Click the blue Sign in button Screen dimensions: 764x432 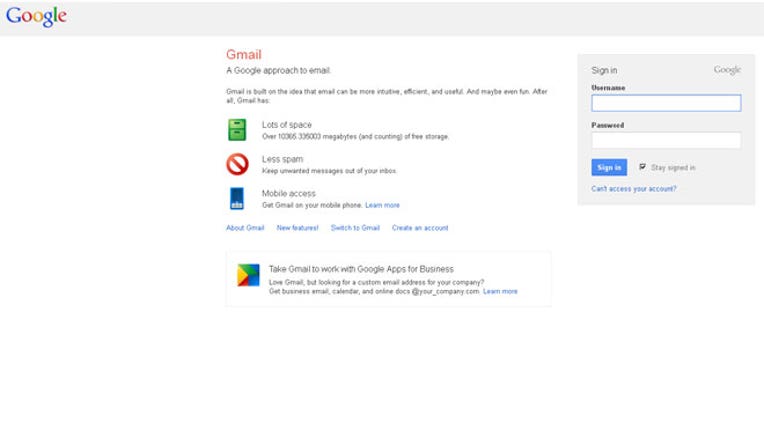tap(609, 167)
